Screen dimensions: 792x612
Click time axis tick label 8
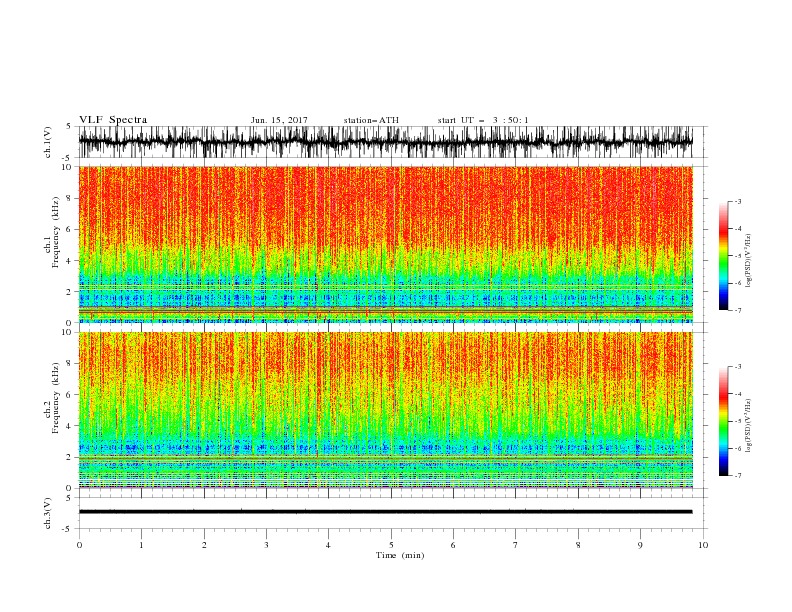578,545
